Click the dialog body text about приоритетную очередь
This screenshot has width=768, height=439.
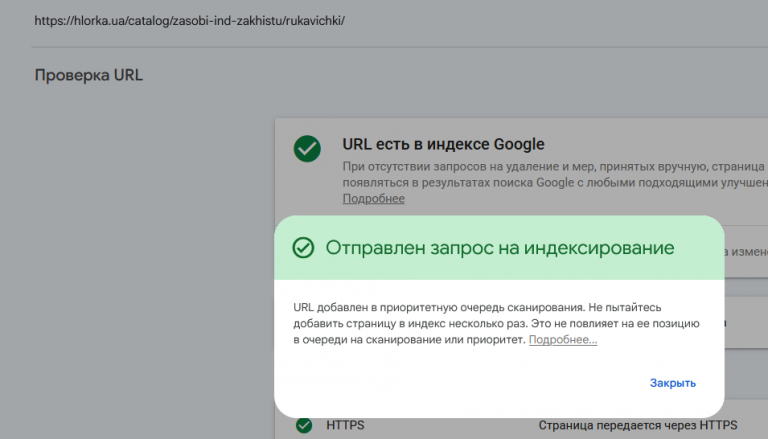point(496,323)
